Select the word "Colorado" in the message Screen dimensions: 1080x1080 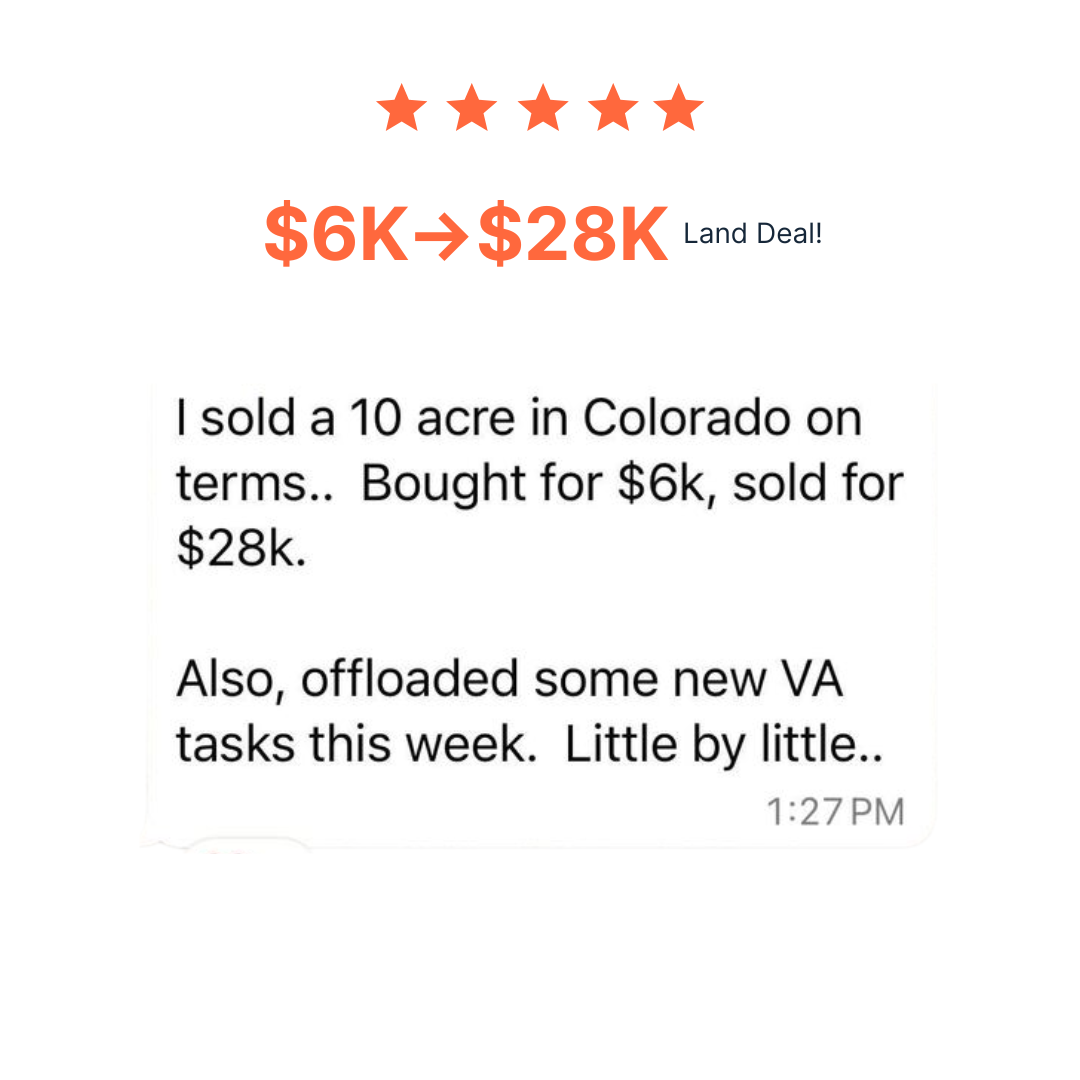672,419
